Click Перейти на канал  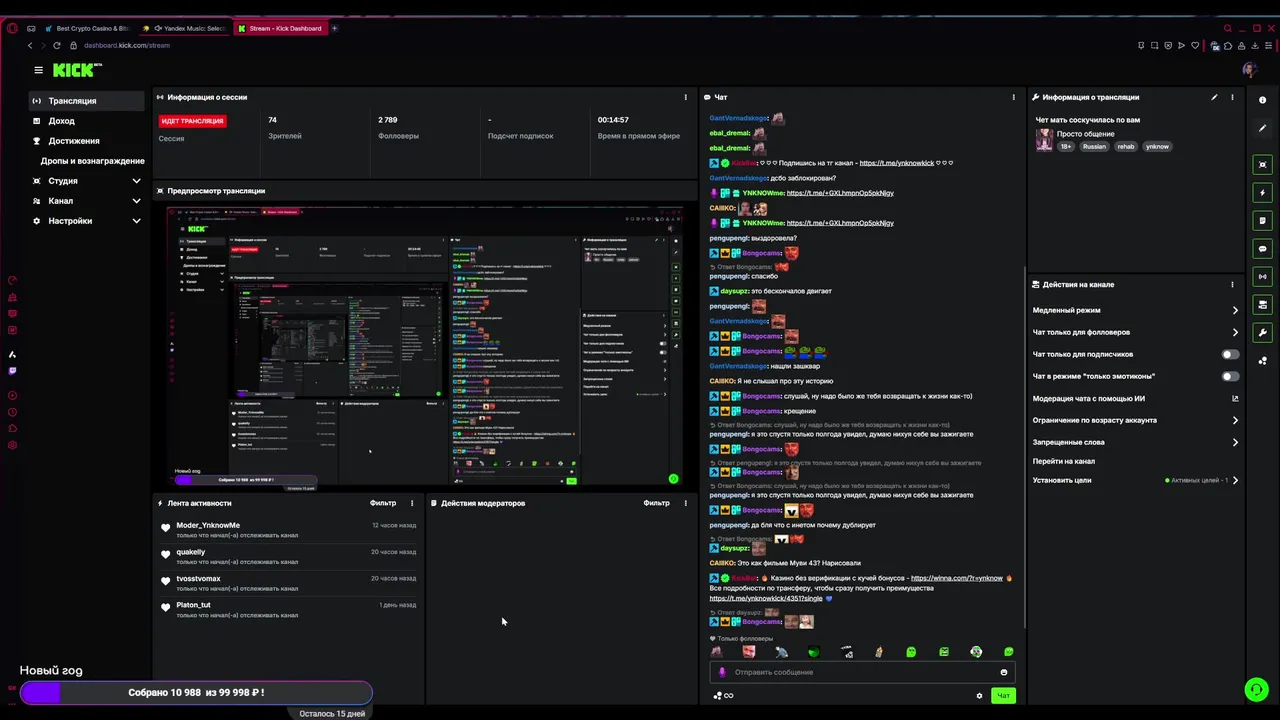(x=1063, y=461)
